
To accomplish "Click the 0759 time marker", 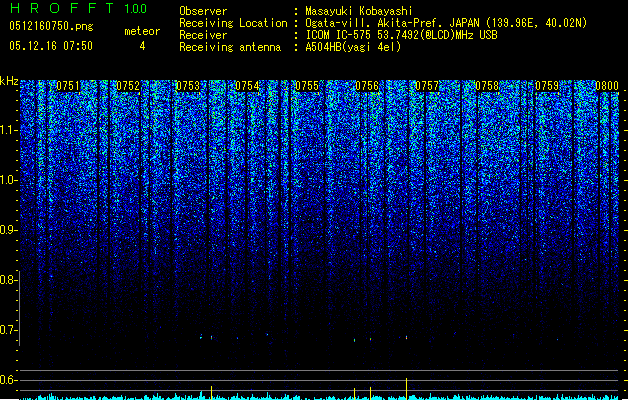I will [x=547, y=86].
